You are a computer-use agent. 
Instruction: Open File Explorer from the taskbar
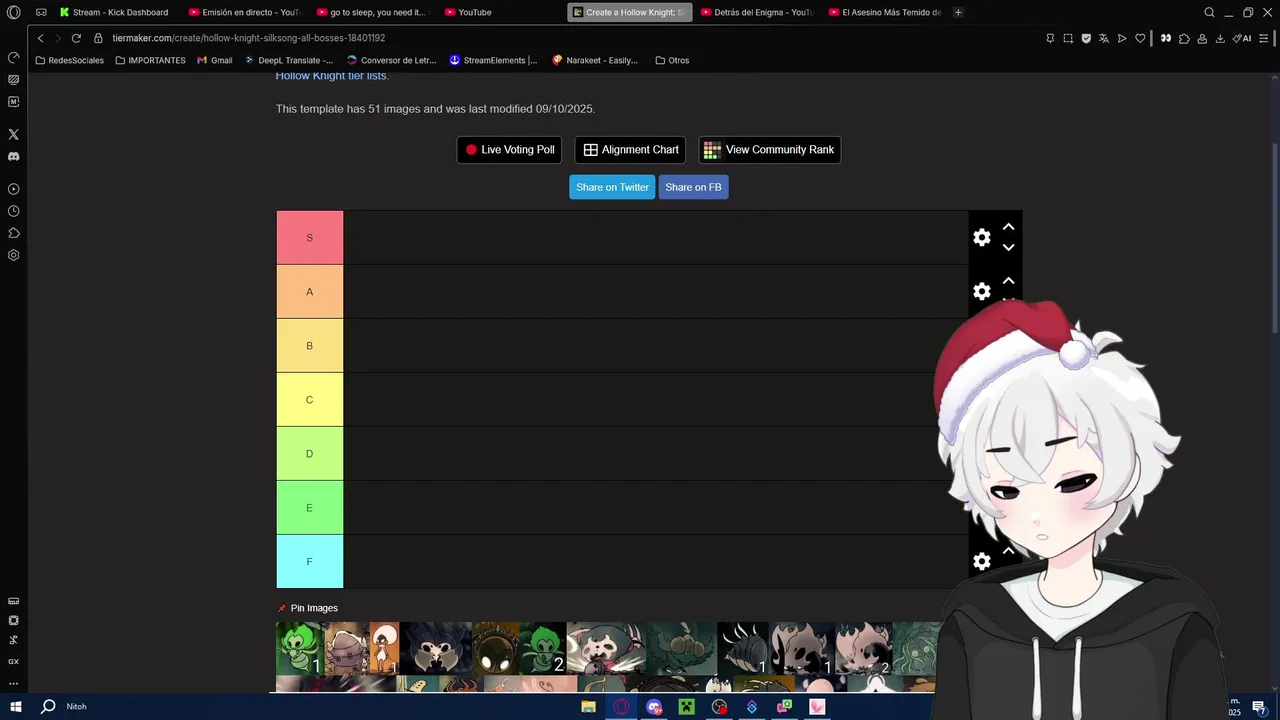tap(589, 707)
